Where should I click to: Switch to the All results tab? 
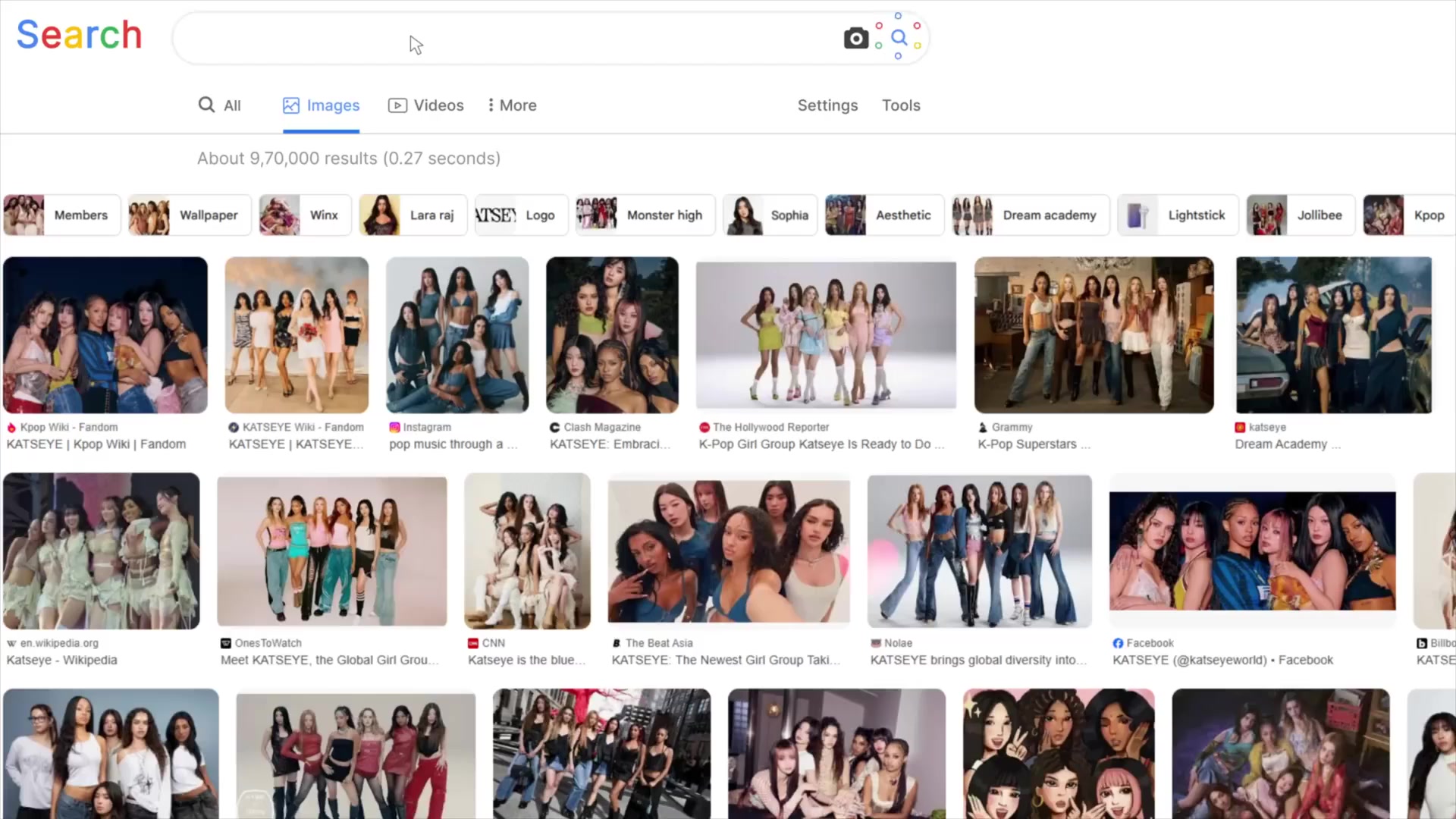219,105
